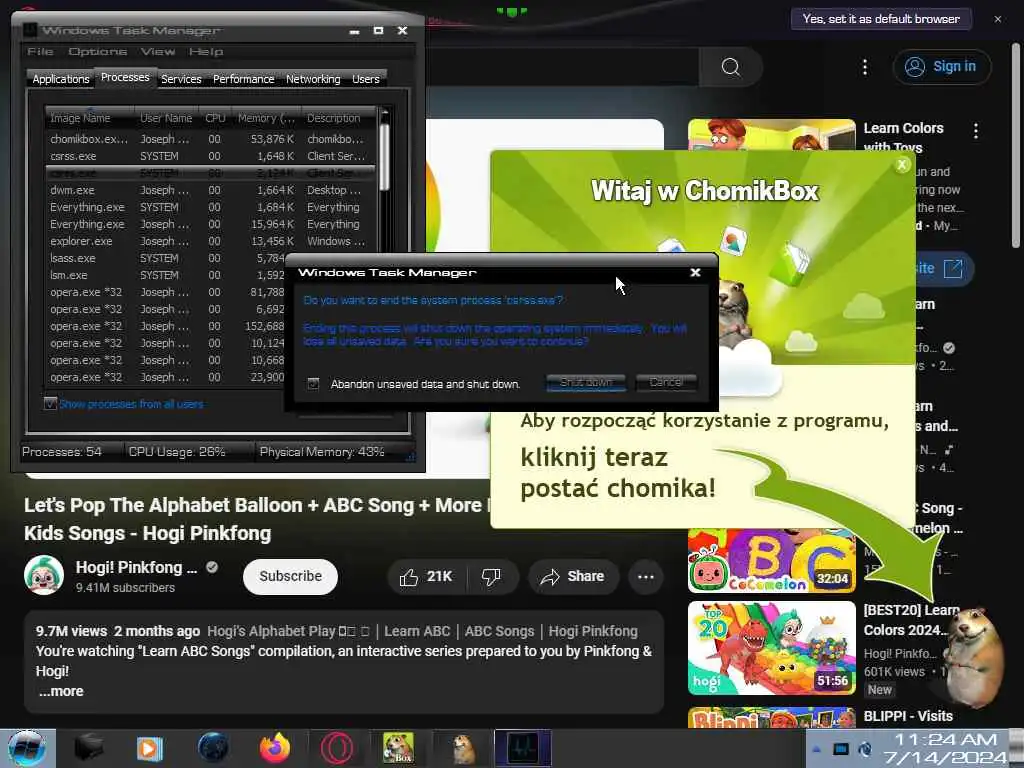This screenshot has height=768, width=1024.
Task: Click Yes, set it as default browser
Action: pyautogui.click(x=881, y=19)
